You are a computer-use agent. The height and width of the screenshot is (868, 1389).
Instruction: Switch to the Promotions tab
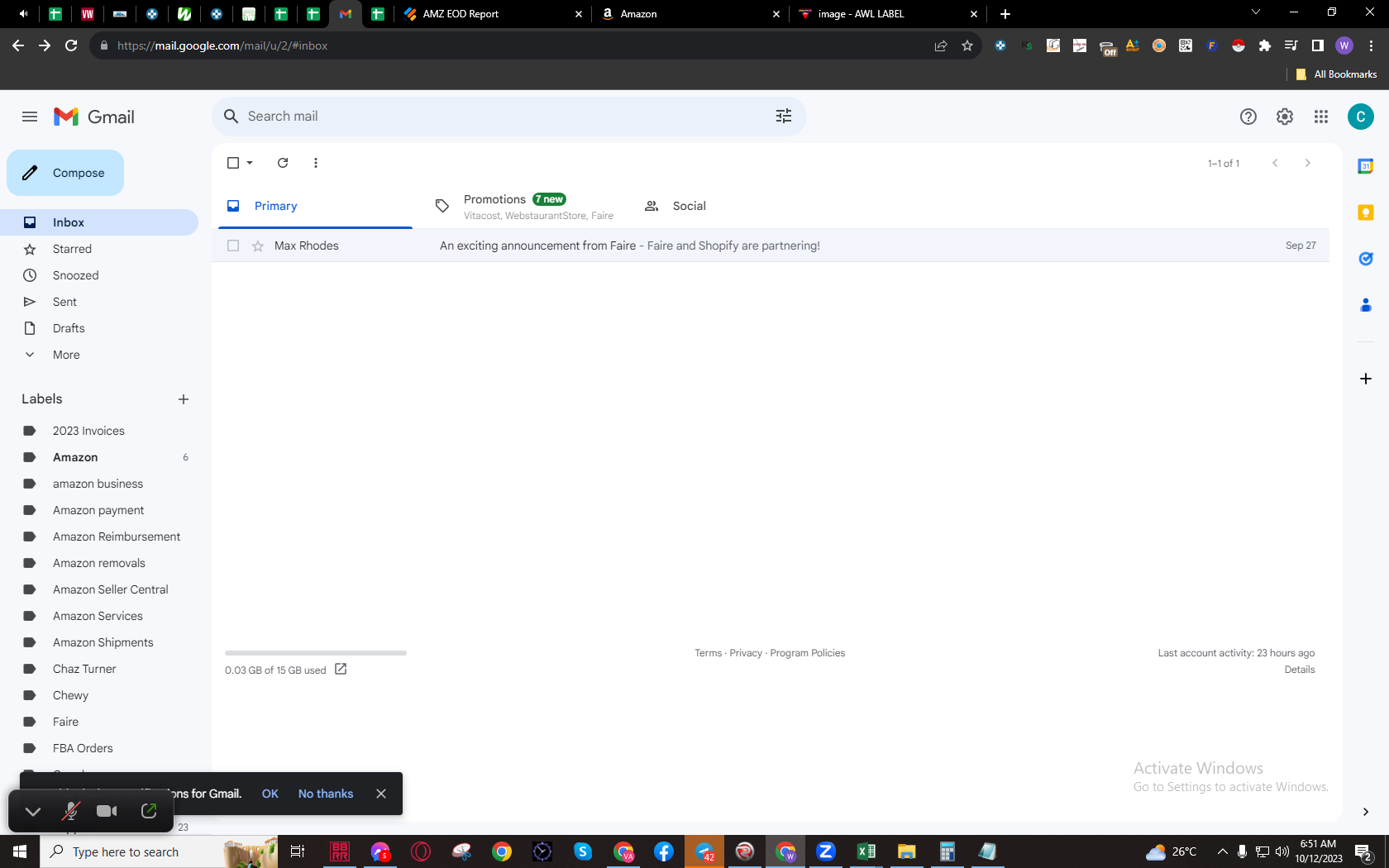[524, 206]
